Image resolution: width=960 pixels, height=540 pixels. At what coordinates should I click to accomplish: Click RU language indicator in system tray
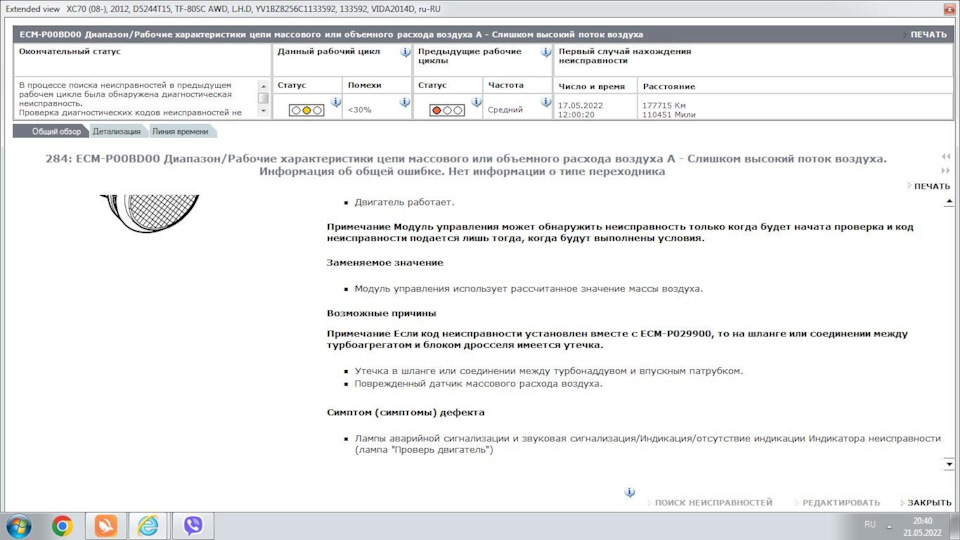[869, 525]
